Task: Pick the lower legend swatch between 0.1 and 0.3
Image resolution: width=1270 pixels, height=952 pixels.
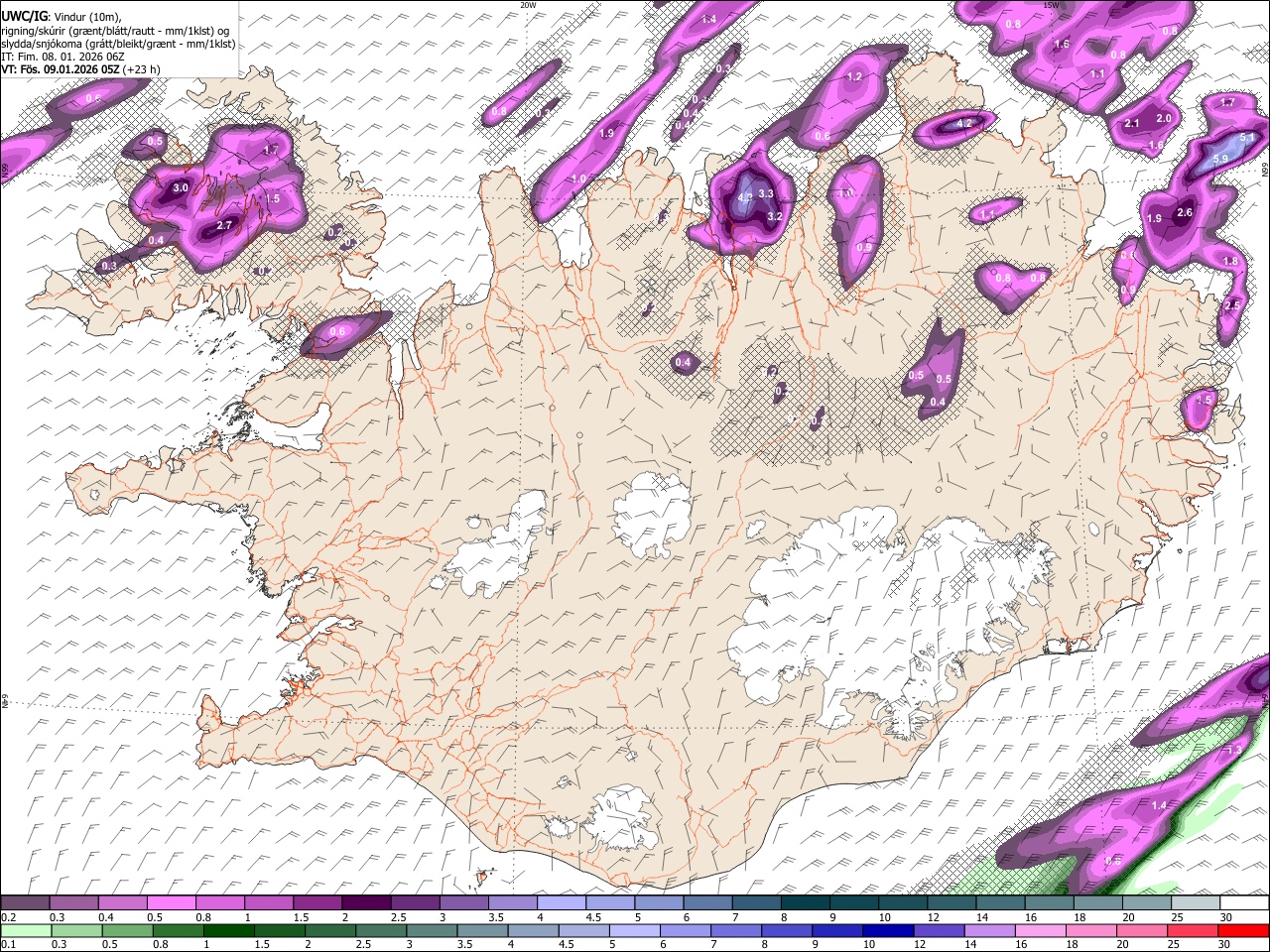Action: point(26,930)
